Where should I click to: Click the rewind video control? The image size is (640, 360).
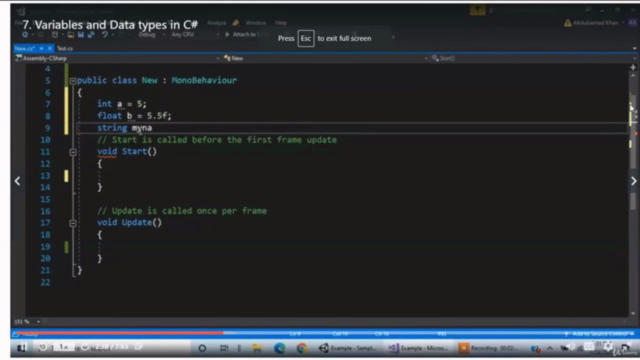(42, 347)
